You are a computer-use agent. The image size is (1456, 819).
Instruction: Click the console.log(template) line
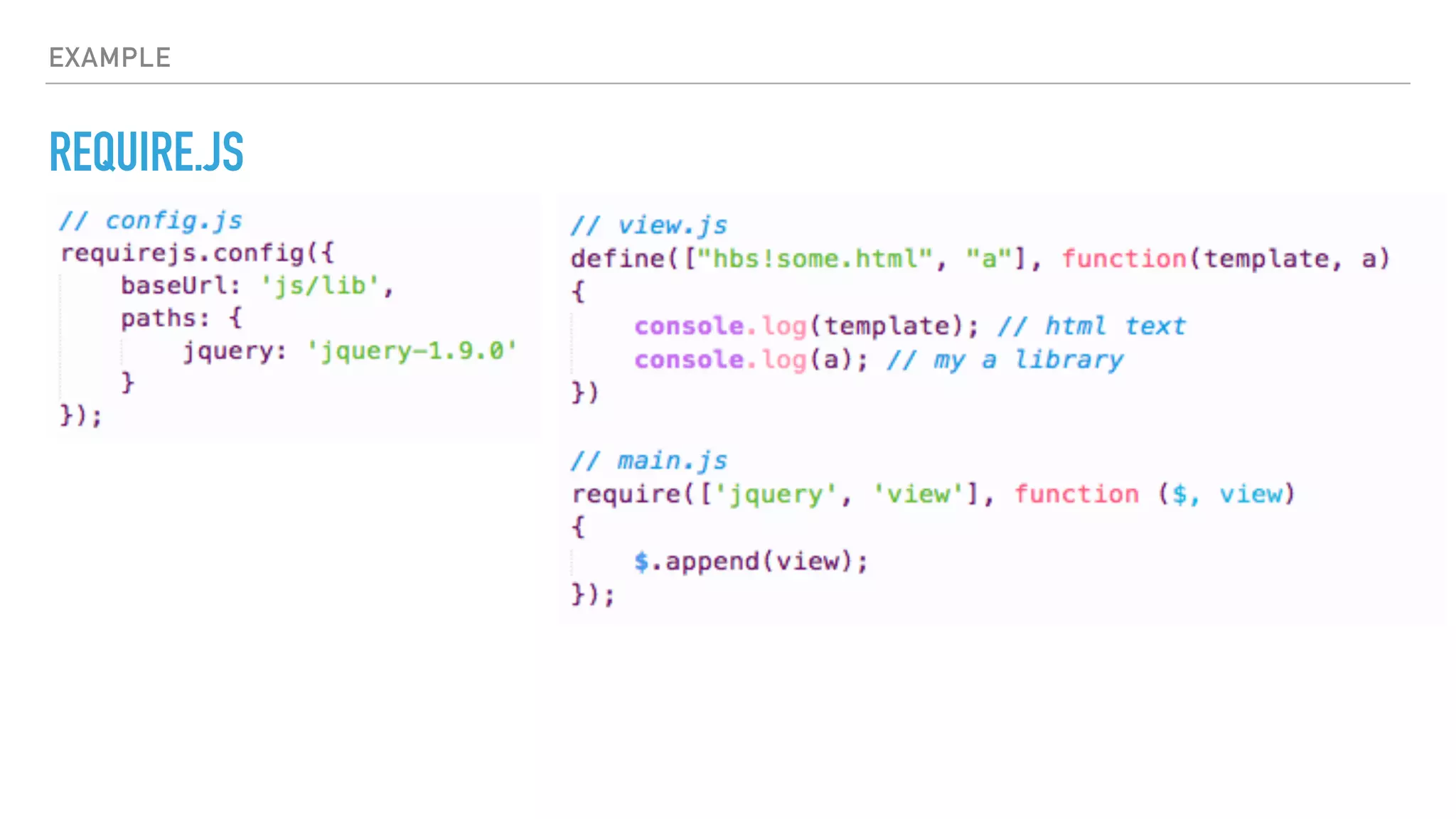pos(910,326)
